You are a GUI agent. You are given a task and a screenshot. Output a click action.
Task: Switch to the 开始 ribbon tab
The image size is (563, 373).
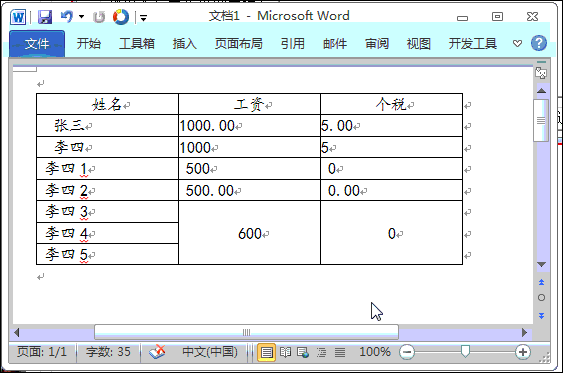point(88,44)
